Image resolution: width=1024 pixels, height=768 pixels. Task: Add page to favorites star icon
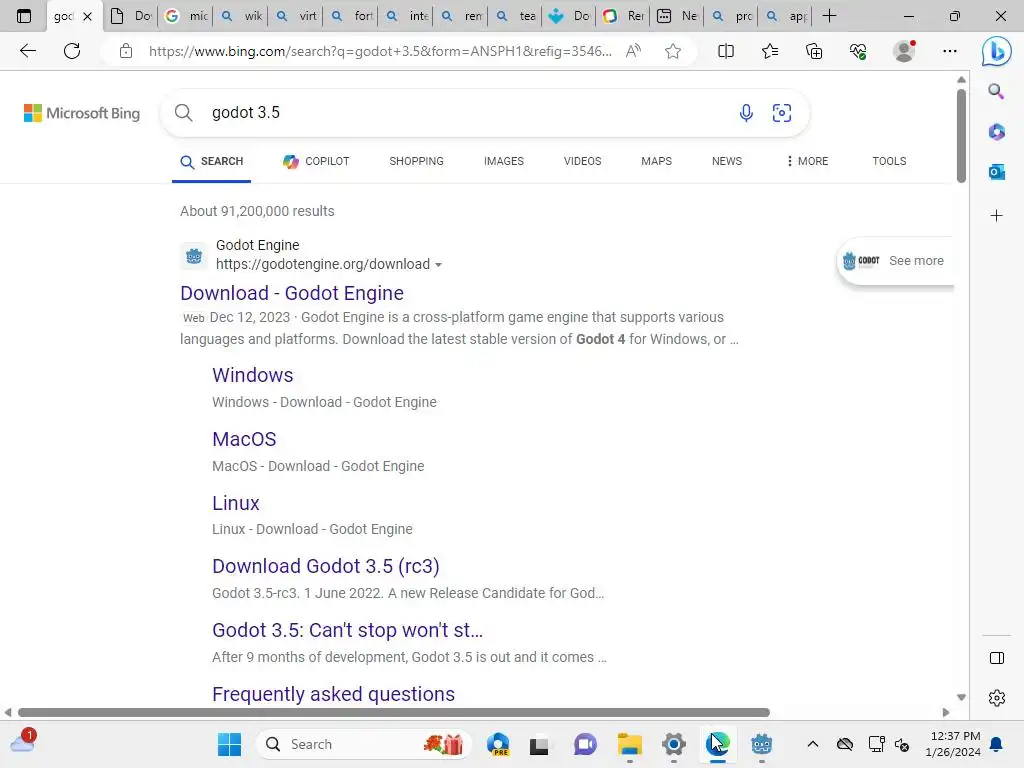click(x=673, y=51)
